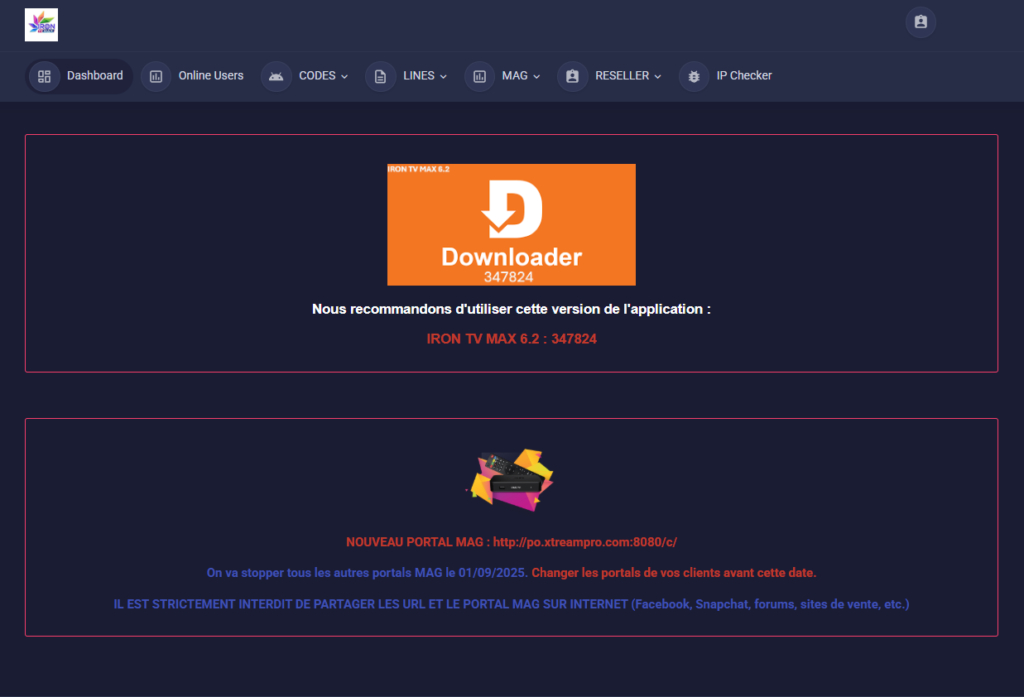
Task: Go to the Dashboard menu item
Action: tap(95, 76)
